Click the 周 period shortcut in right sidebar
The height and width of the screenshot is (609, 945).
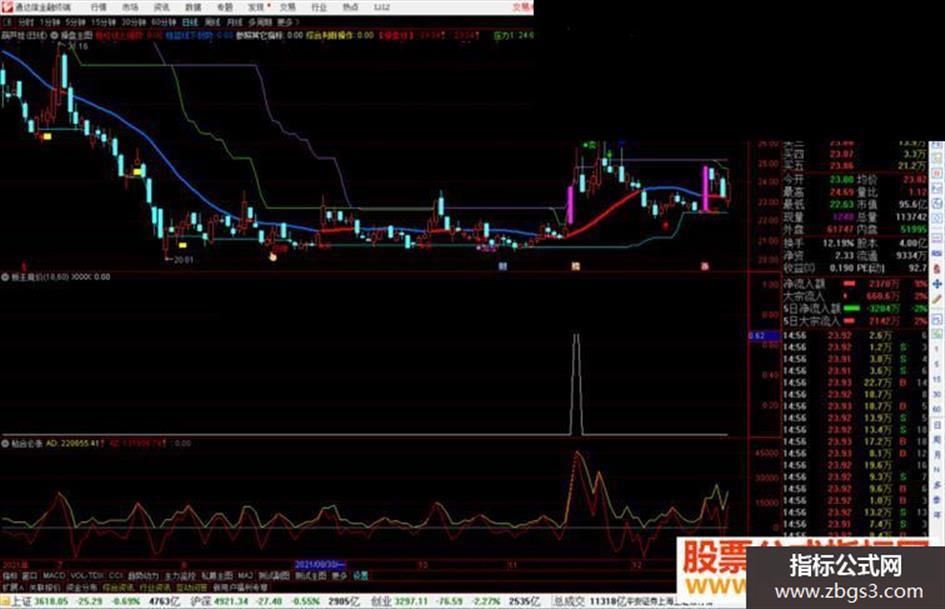click(x=937, y=440)
